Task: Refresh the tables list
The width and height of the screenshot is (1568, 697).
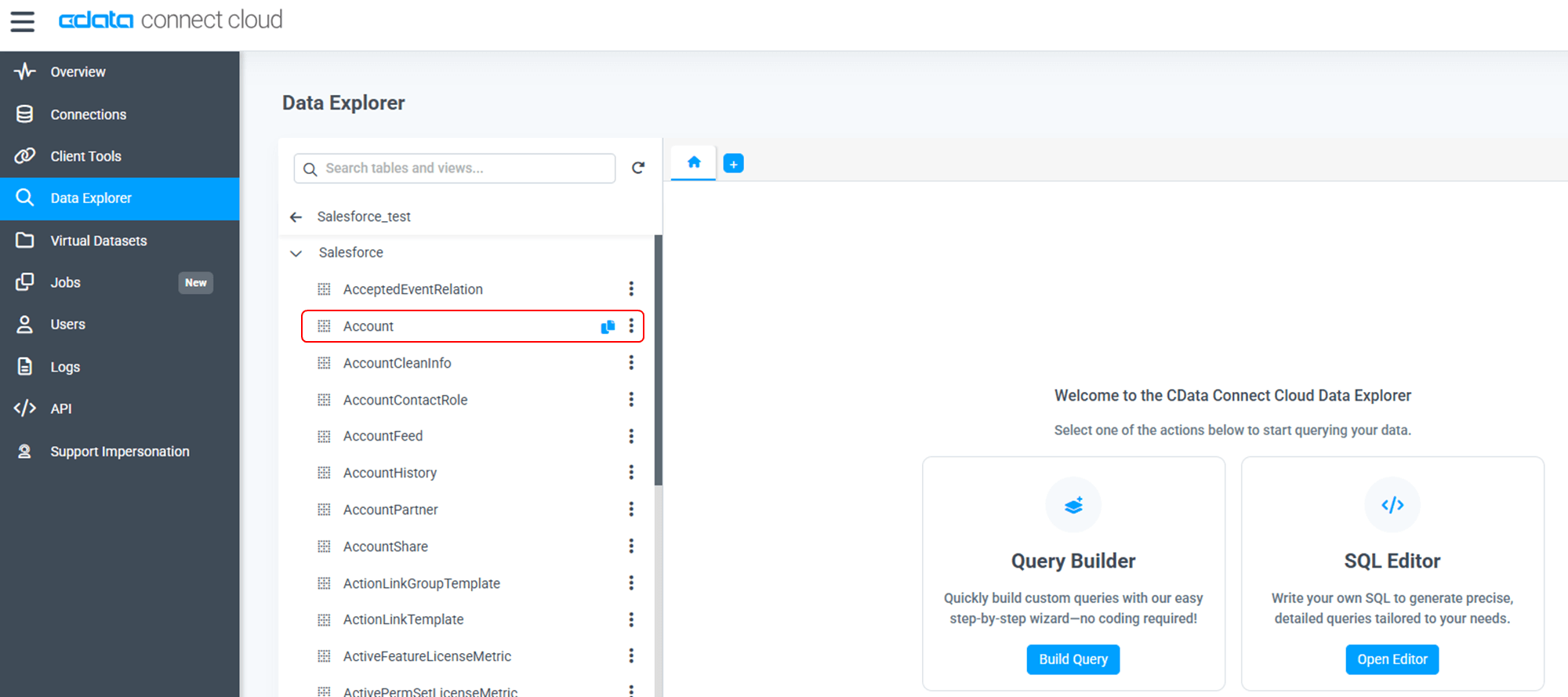Action: pyautogui.click(x=638, y=168)
